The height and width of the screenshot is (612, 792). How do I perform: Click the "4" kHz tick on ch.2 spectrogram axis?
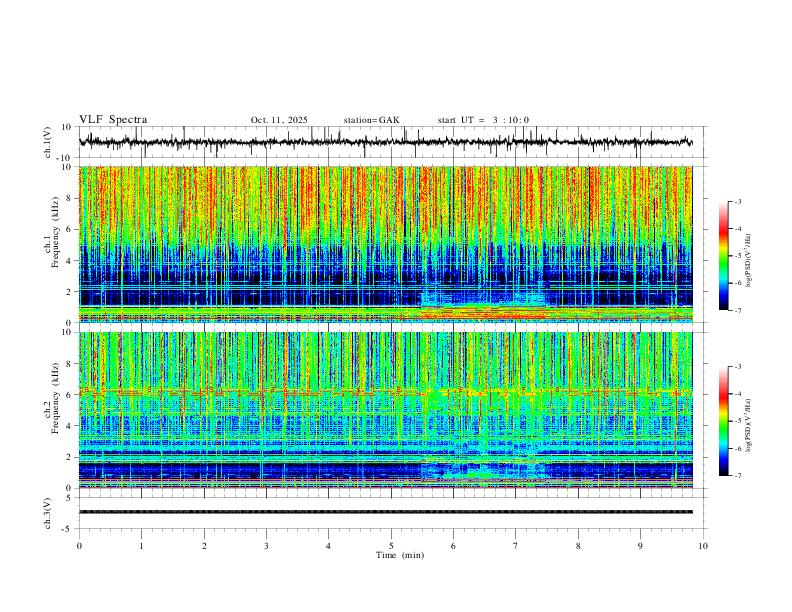[70, 426]
